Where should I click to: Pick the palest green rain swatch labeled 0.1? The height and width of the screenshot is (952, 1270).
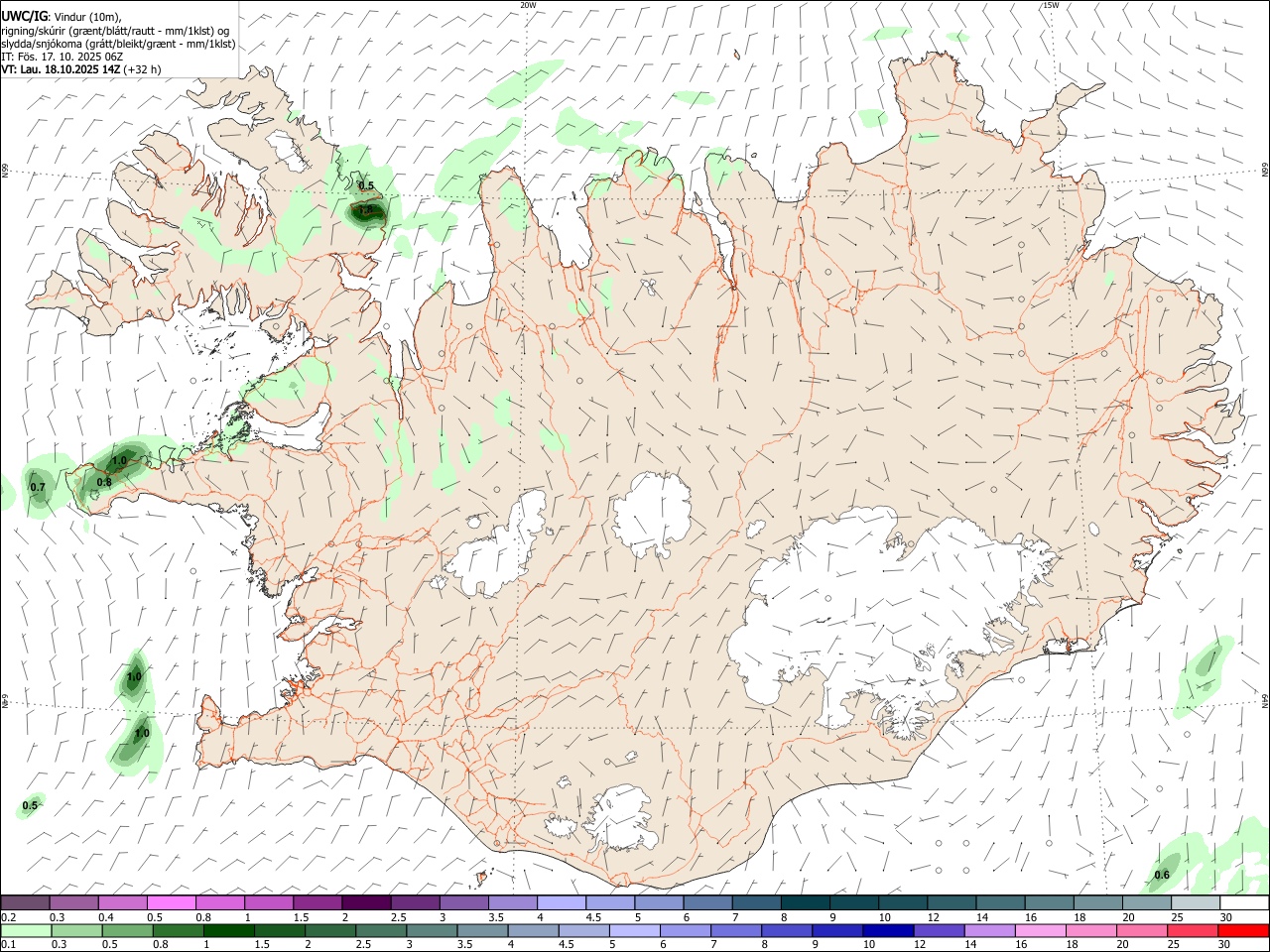pos(27,931)
